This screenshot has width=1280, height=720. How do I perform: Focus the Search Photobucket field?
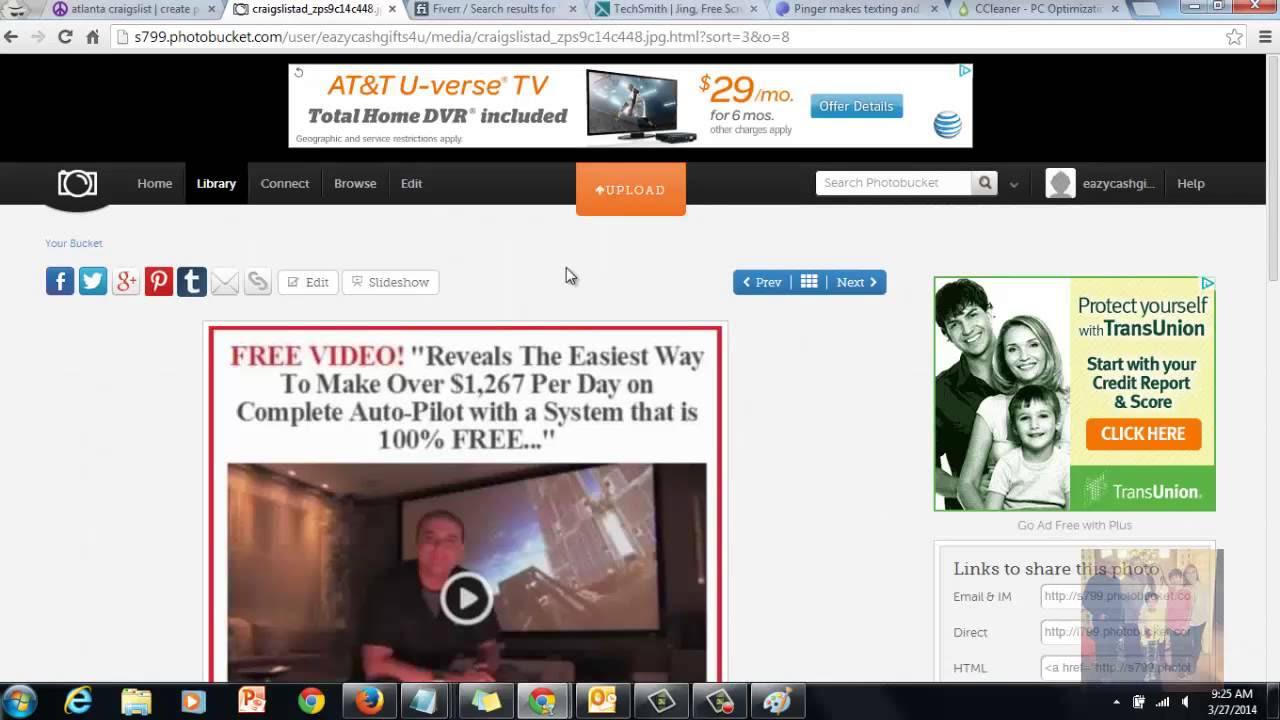click(894, 183)
